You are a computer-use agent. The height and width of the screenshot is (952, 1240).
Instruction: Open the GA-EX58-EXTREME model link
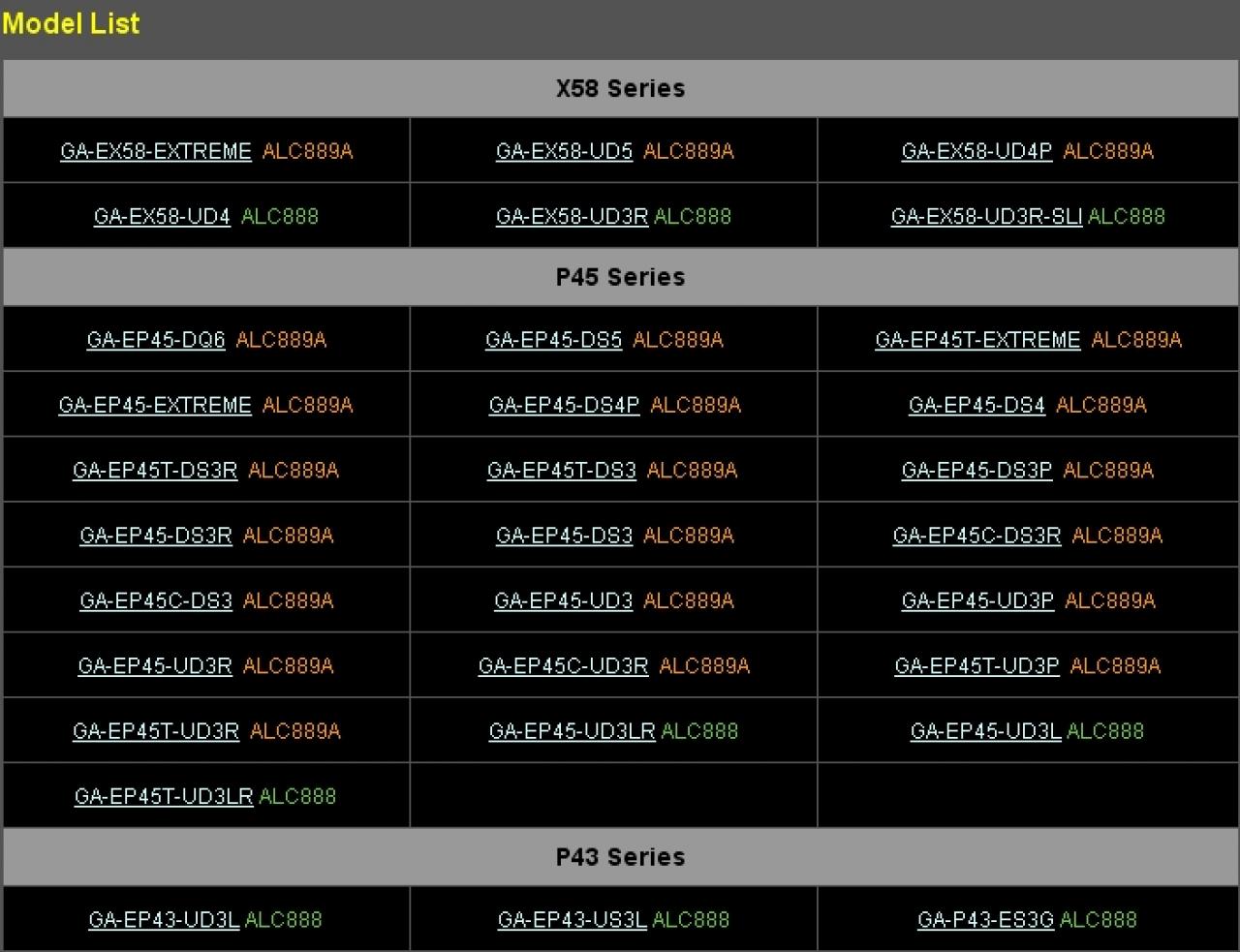click(156, 151)
